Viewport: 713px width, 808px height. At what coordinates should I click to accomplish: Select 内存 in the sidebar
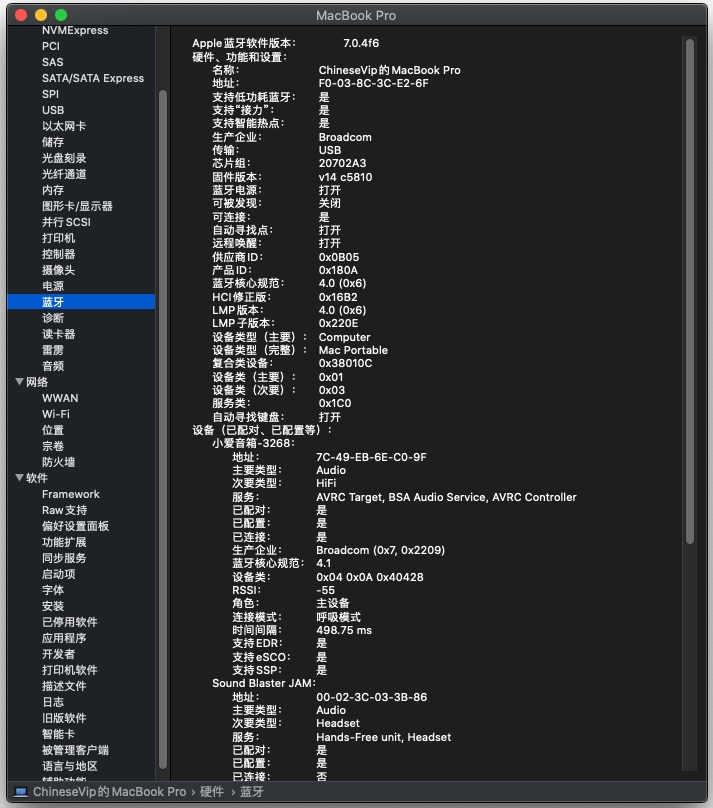click(53, 190)
